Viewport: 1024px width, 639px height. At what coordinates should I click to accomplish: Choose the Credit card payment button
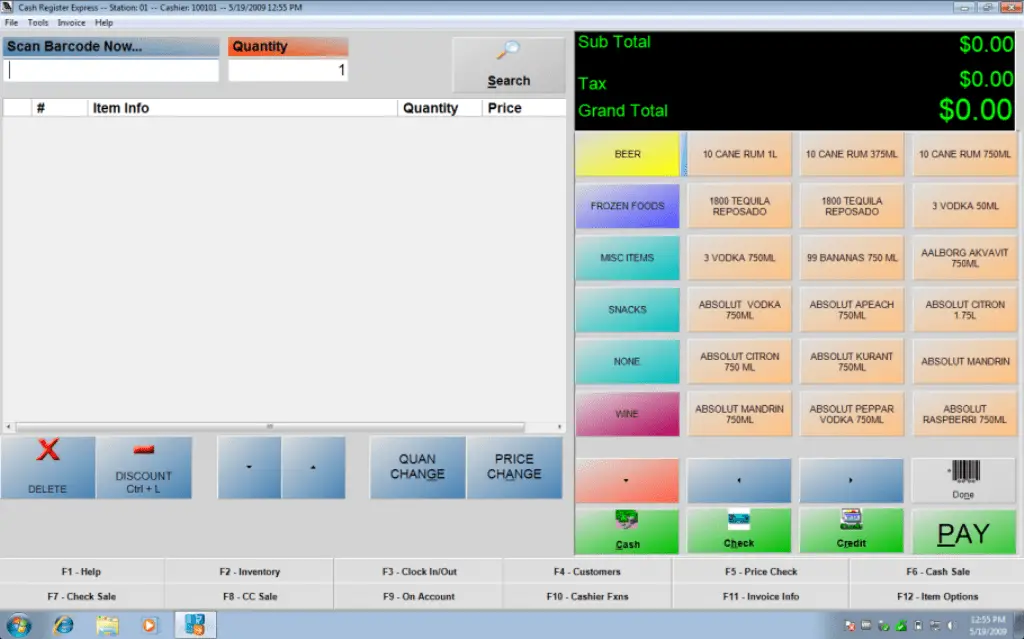[x=851, y=531]
